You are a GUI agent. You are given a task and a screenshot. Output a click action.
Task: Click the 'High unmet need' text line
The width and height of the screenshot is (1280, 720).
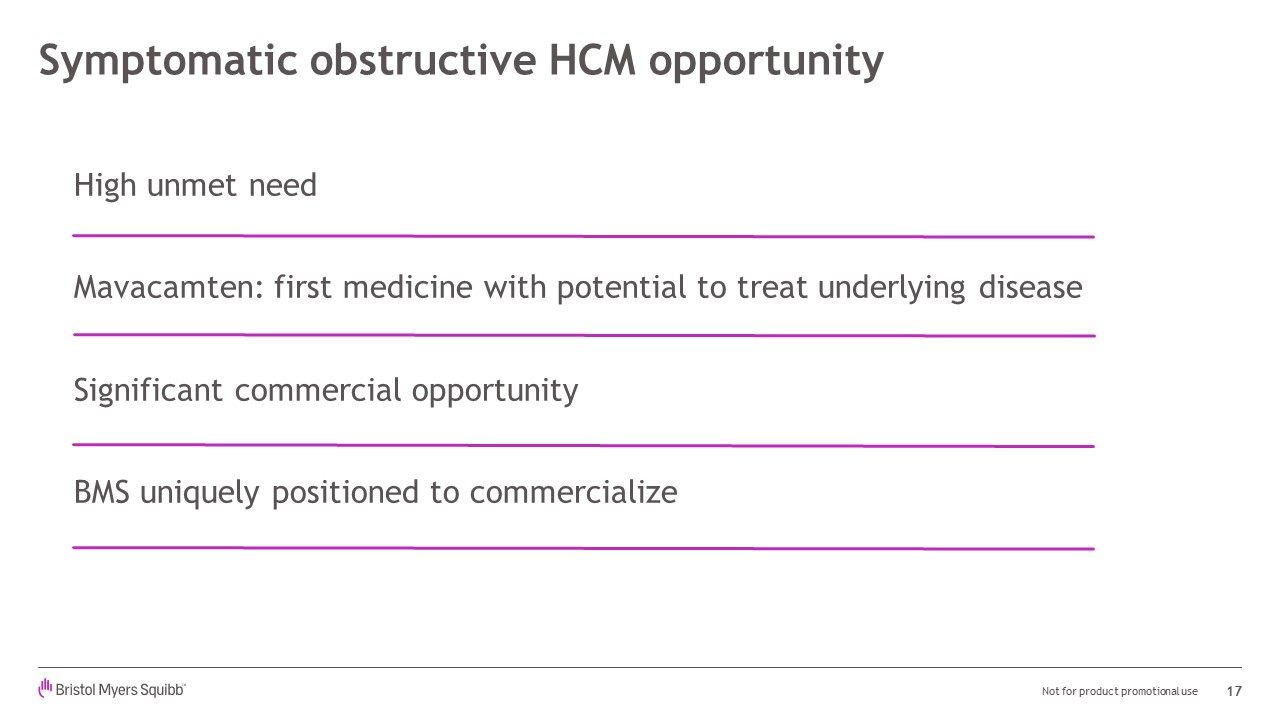coord(195,185)
